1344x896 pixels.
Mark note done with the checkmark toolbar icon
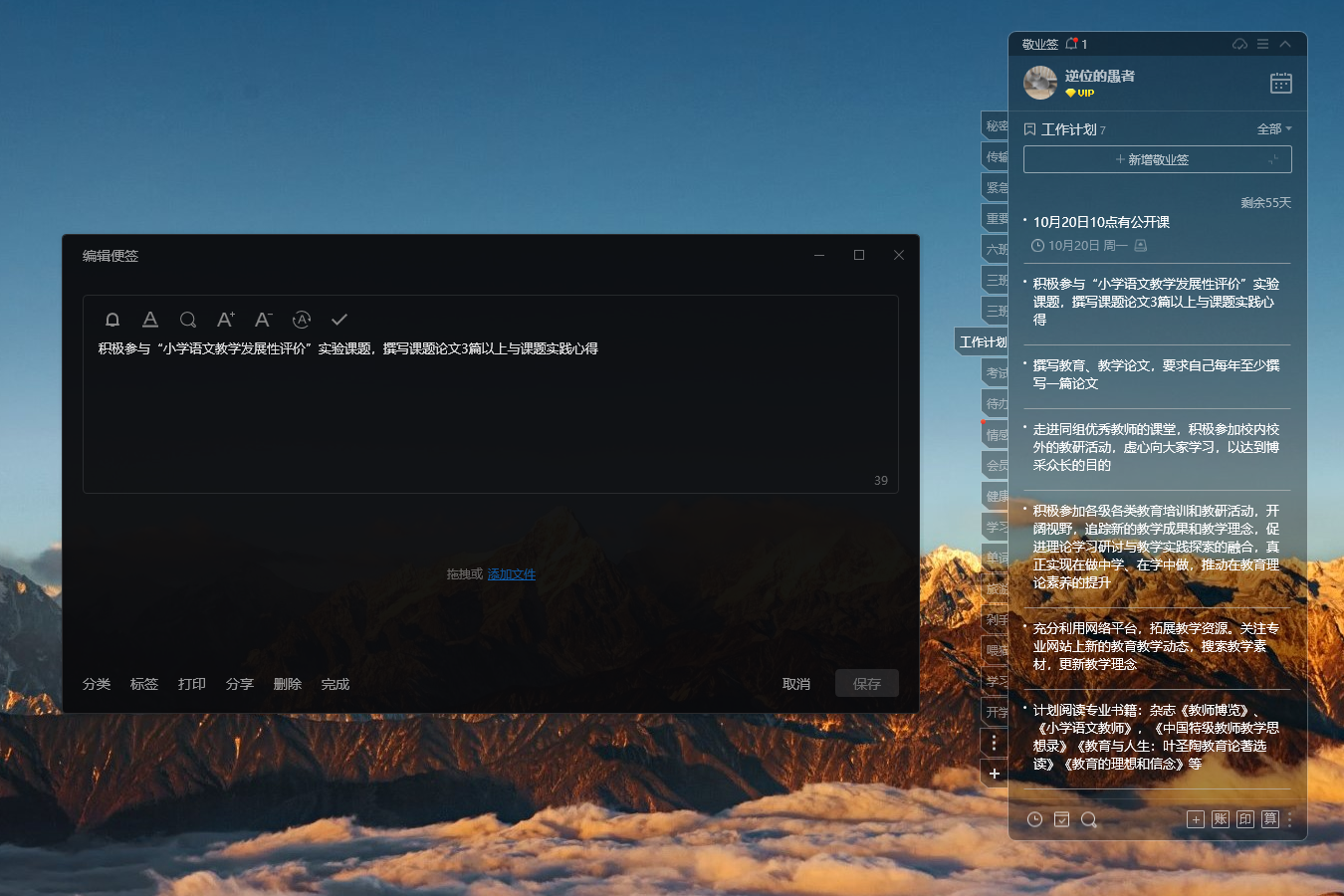click(339, 320)
